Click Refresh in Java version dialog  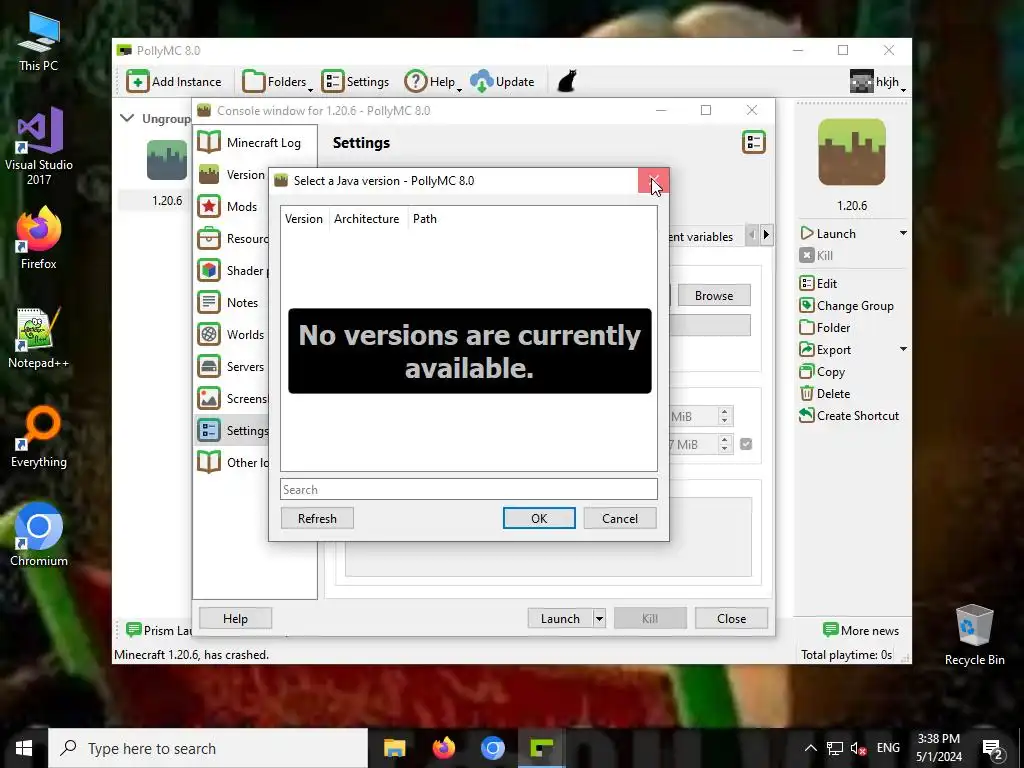[317, 519]
